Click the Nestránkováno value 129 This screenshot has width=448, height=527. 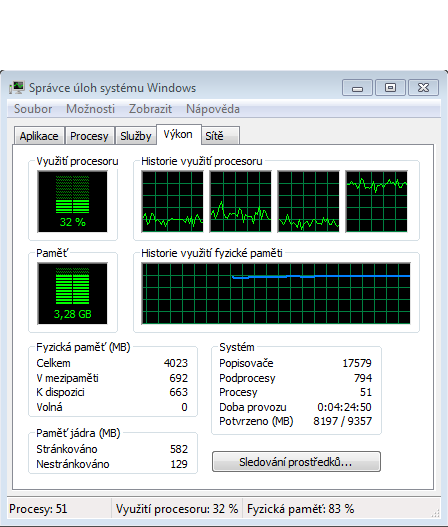pos(179,464)
